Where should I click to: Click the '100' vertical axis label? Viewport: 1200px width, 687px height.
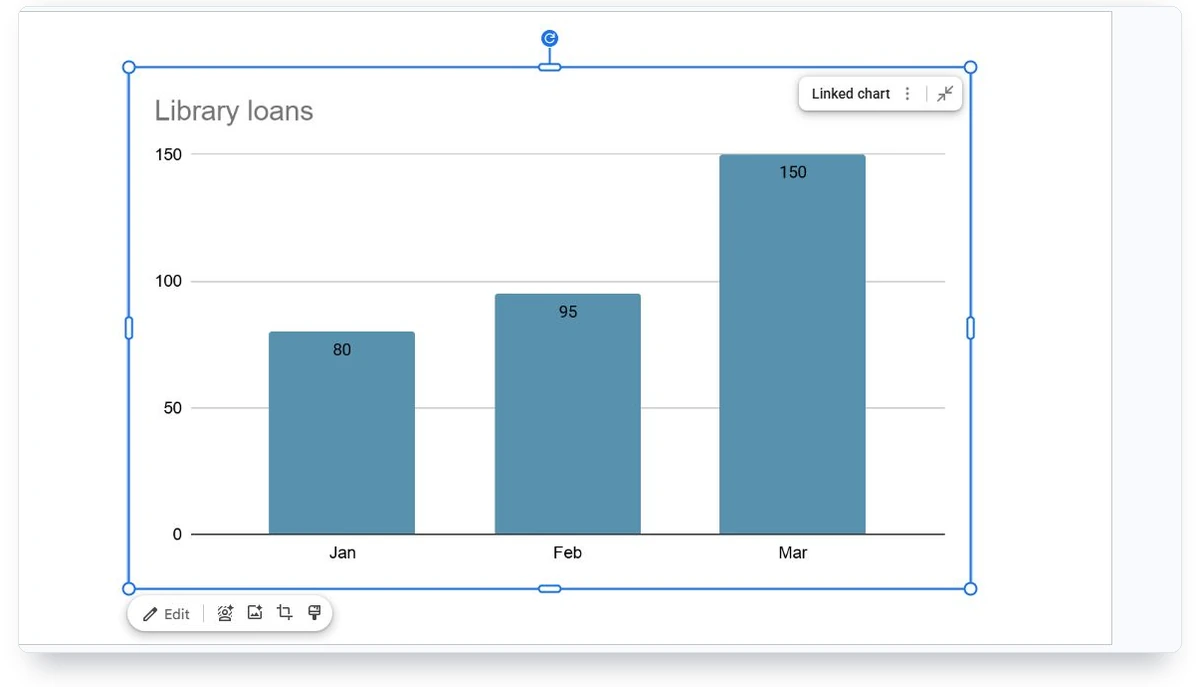pos(168,281)
